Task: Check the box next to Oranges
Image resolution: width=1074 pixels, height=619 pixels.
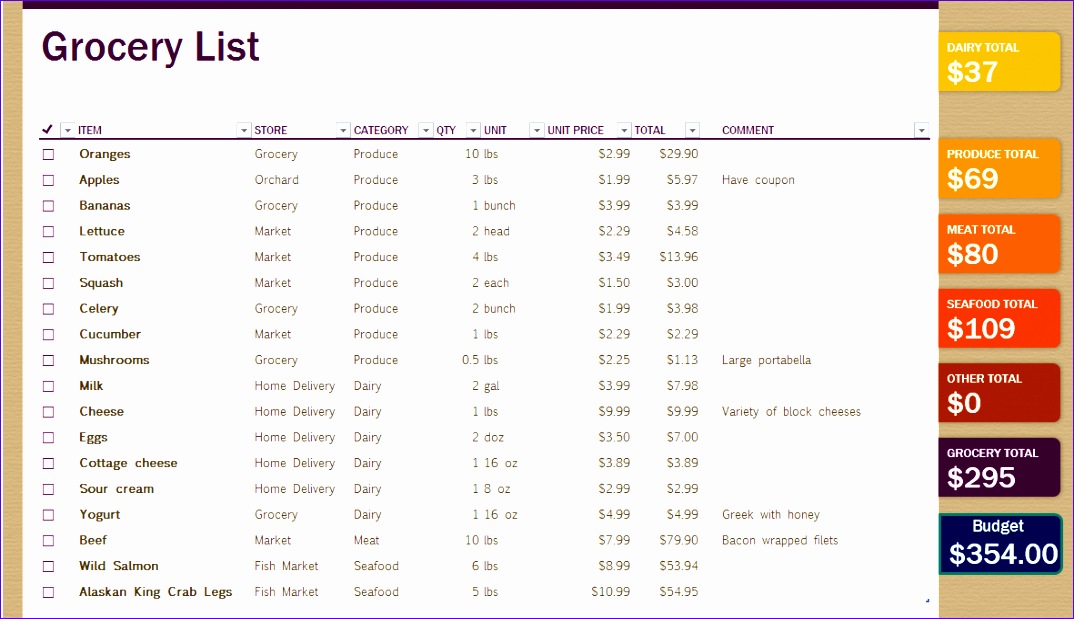Action: (x=48, y=155)
